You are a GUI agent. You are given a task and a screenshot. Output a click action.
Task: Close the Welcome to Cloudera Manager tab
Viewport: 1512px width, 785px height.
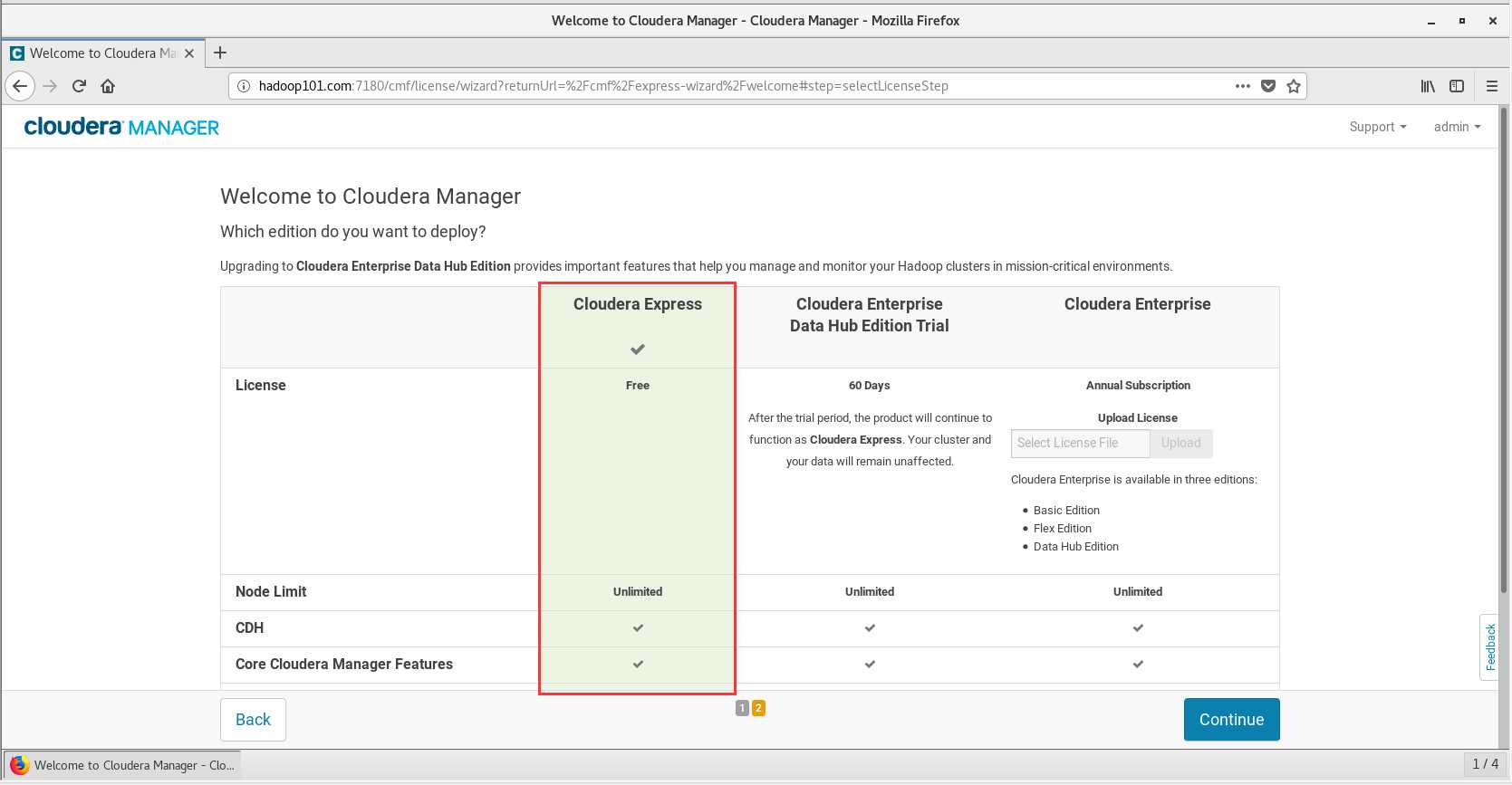pos(189,53)
